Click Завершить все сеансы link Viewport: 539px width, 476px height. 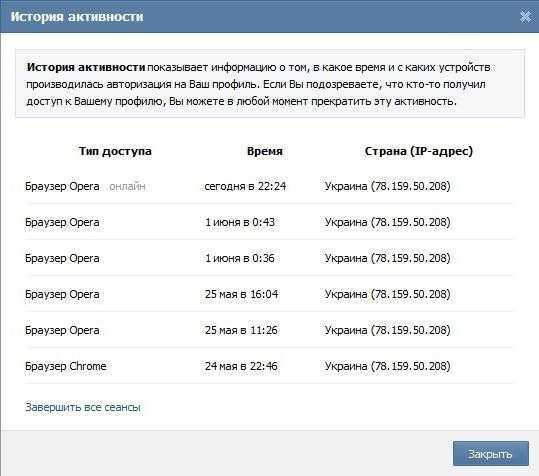pos(83,407)
